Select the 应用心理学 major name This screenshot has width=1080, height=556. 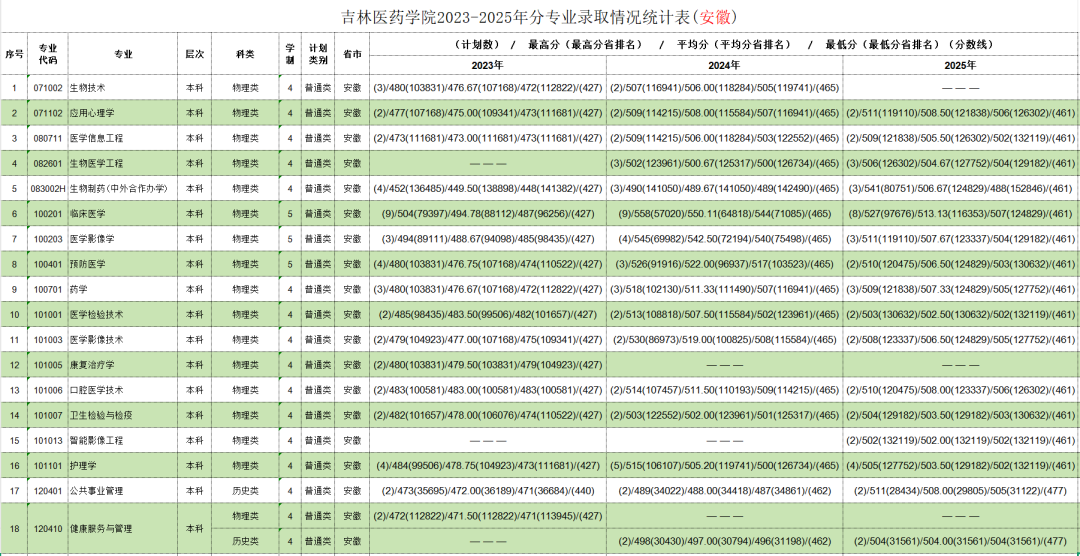click(x=92, y=113)
